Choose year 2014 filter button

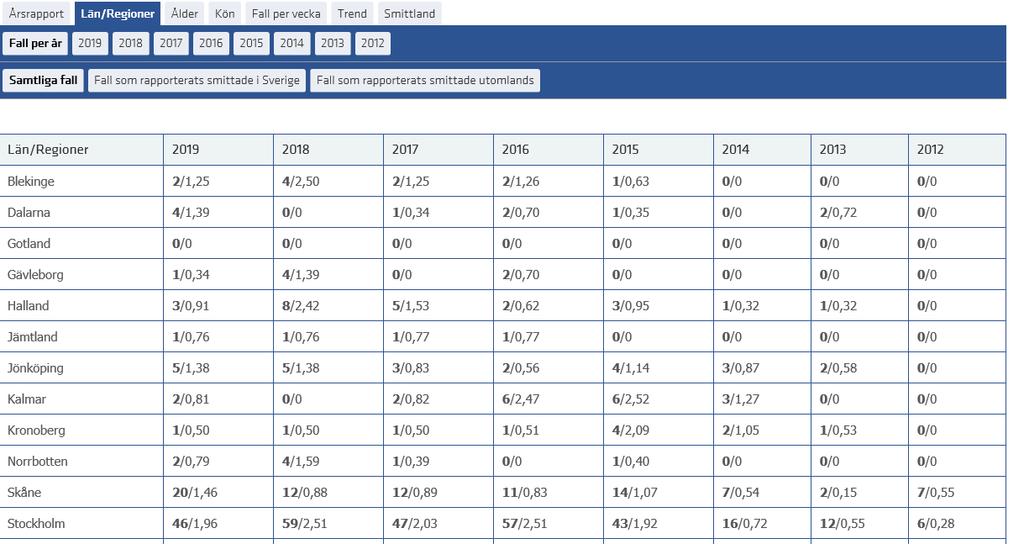click(x=292, y=43)
